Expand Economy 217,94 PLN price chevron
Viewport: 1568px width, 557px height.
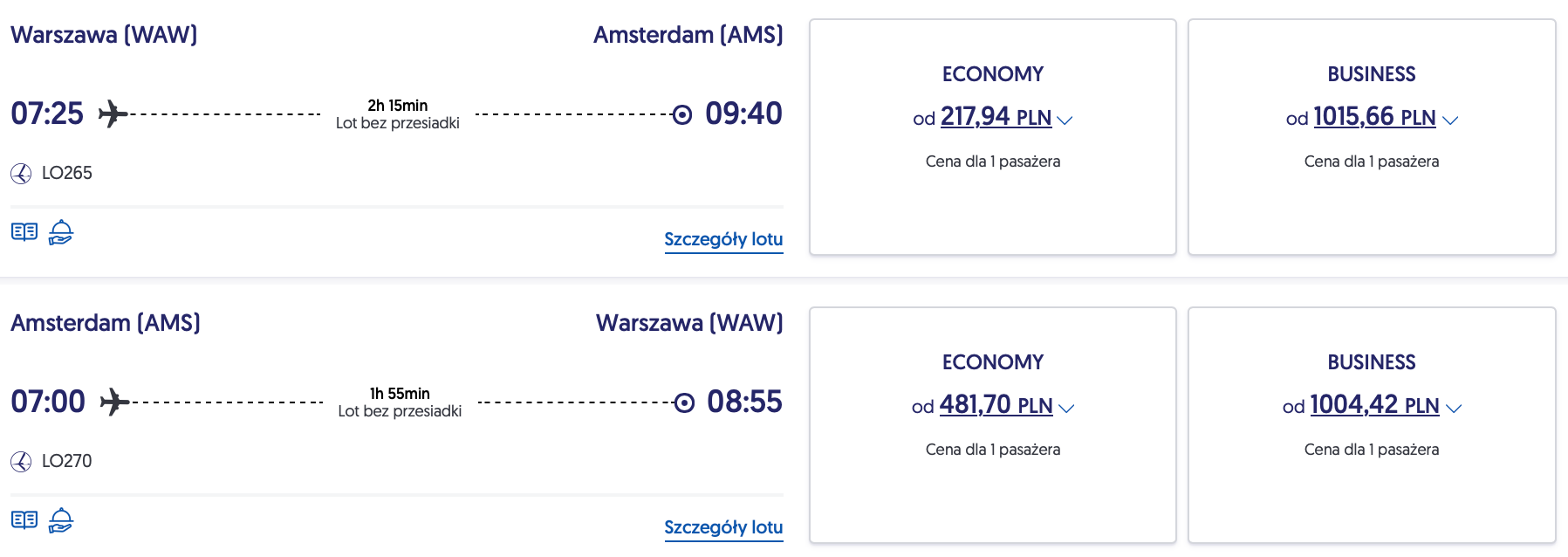pyautogui.click(x=1065, y=120)
